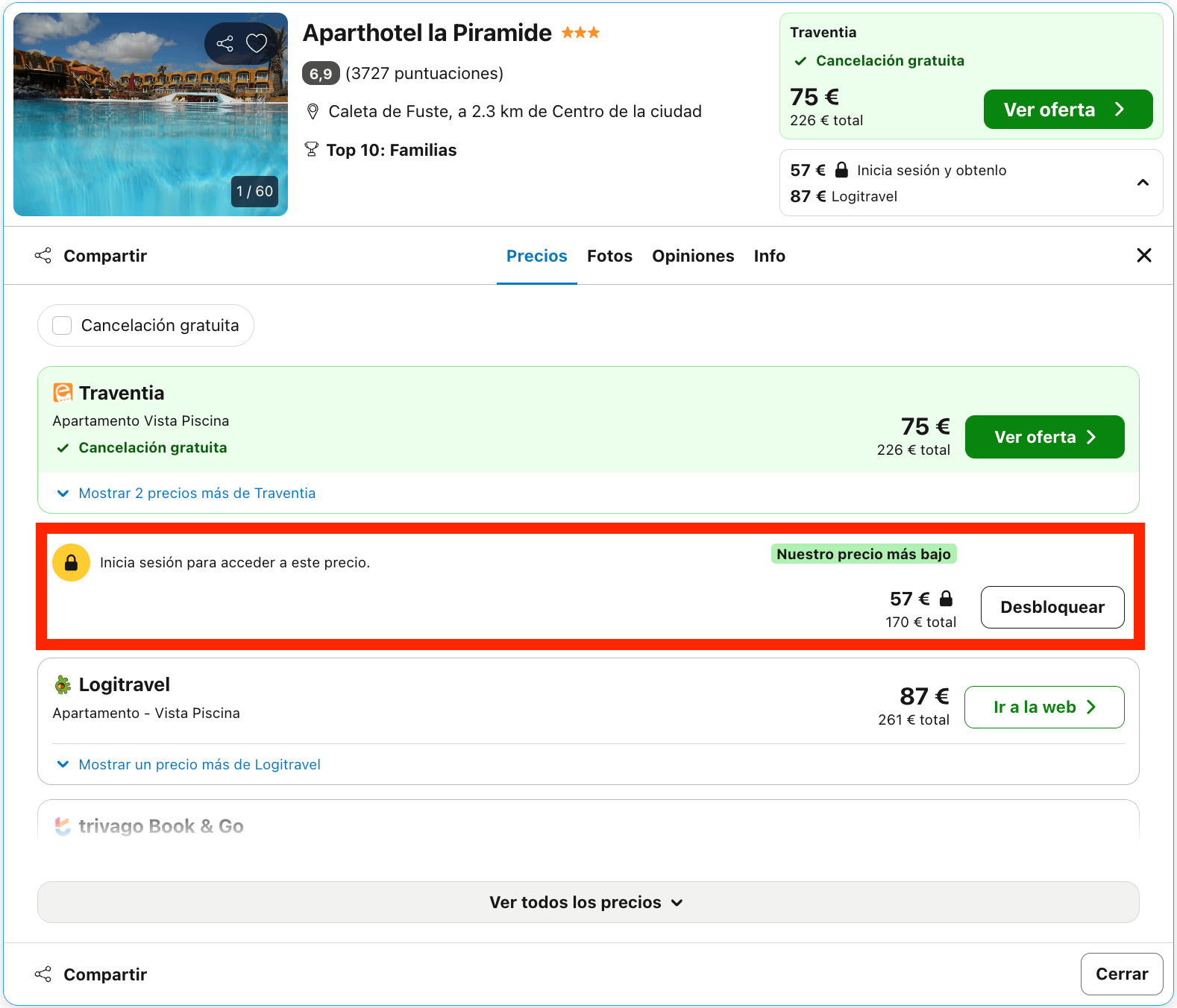Collapse the top price list chevron
Screen dimensions: 1177x1008
(1143, 183)
